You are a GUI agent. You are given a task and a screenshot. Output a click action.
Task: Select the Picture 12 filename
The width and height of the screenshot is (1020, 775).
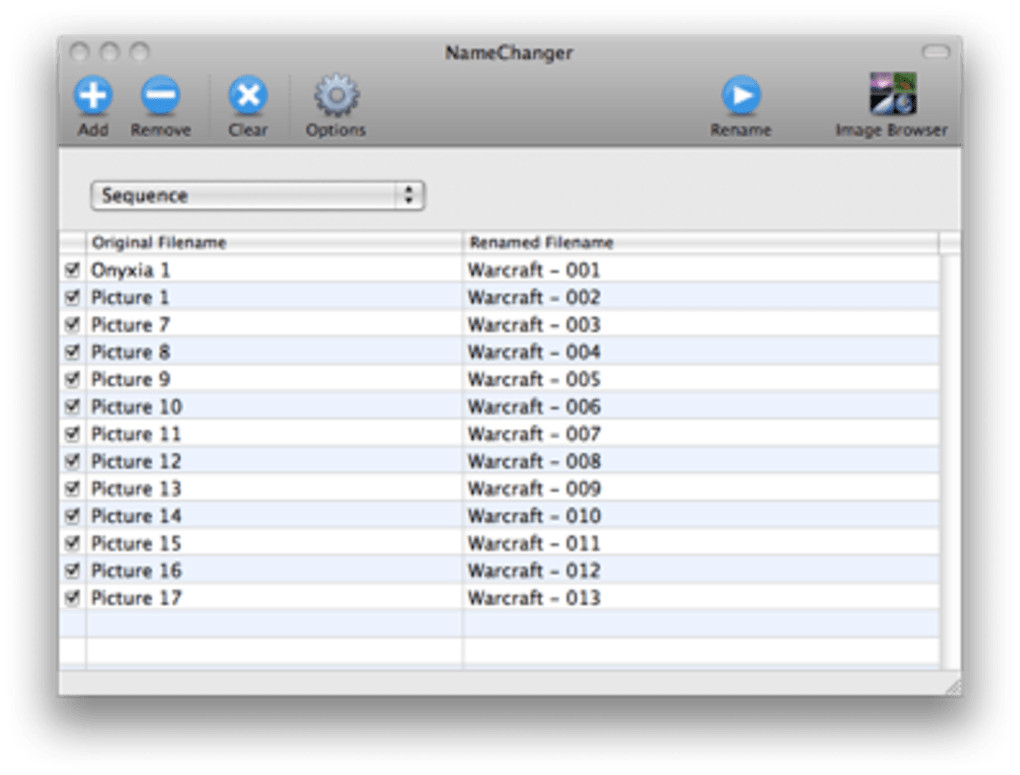pos(136,461)
